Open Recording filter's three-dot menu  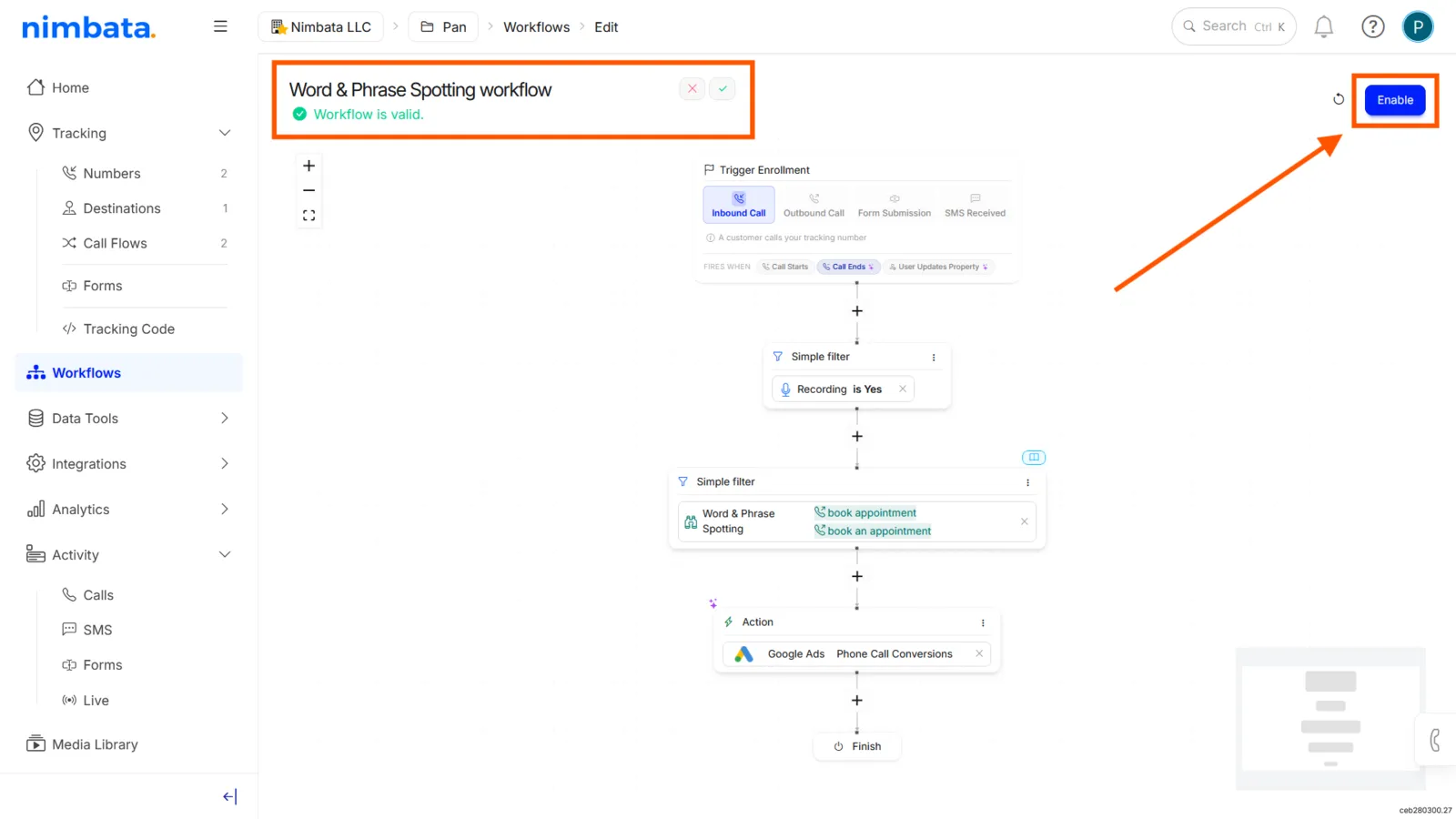coord(934,358)
